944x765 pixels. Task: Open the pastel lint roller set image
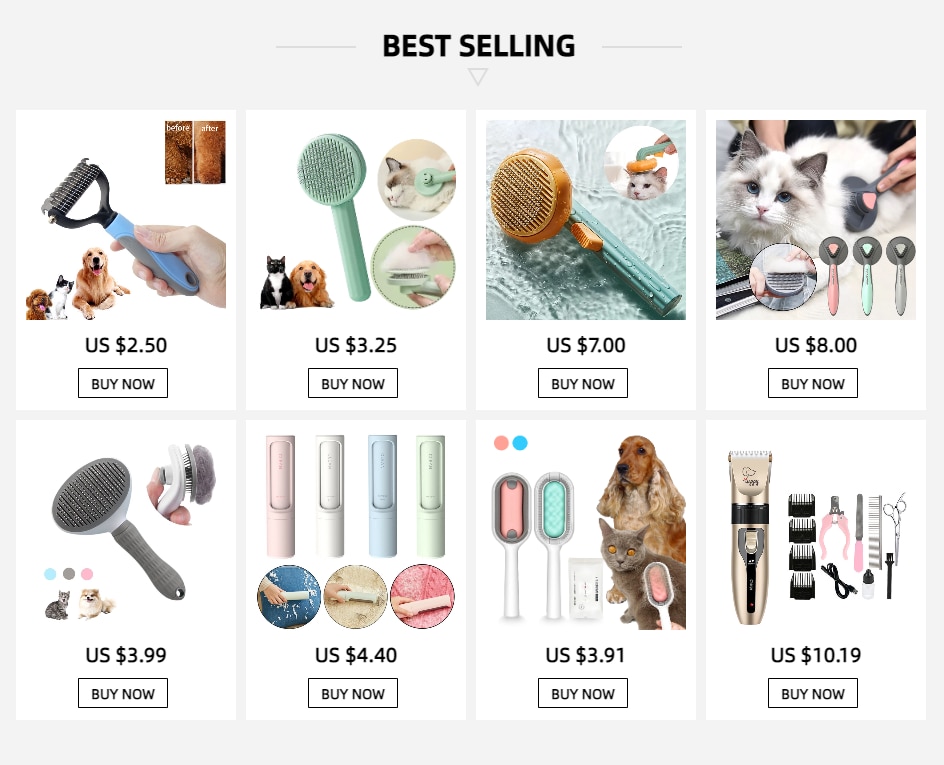tap(356, 530)
